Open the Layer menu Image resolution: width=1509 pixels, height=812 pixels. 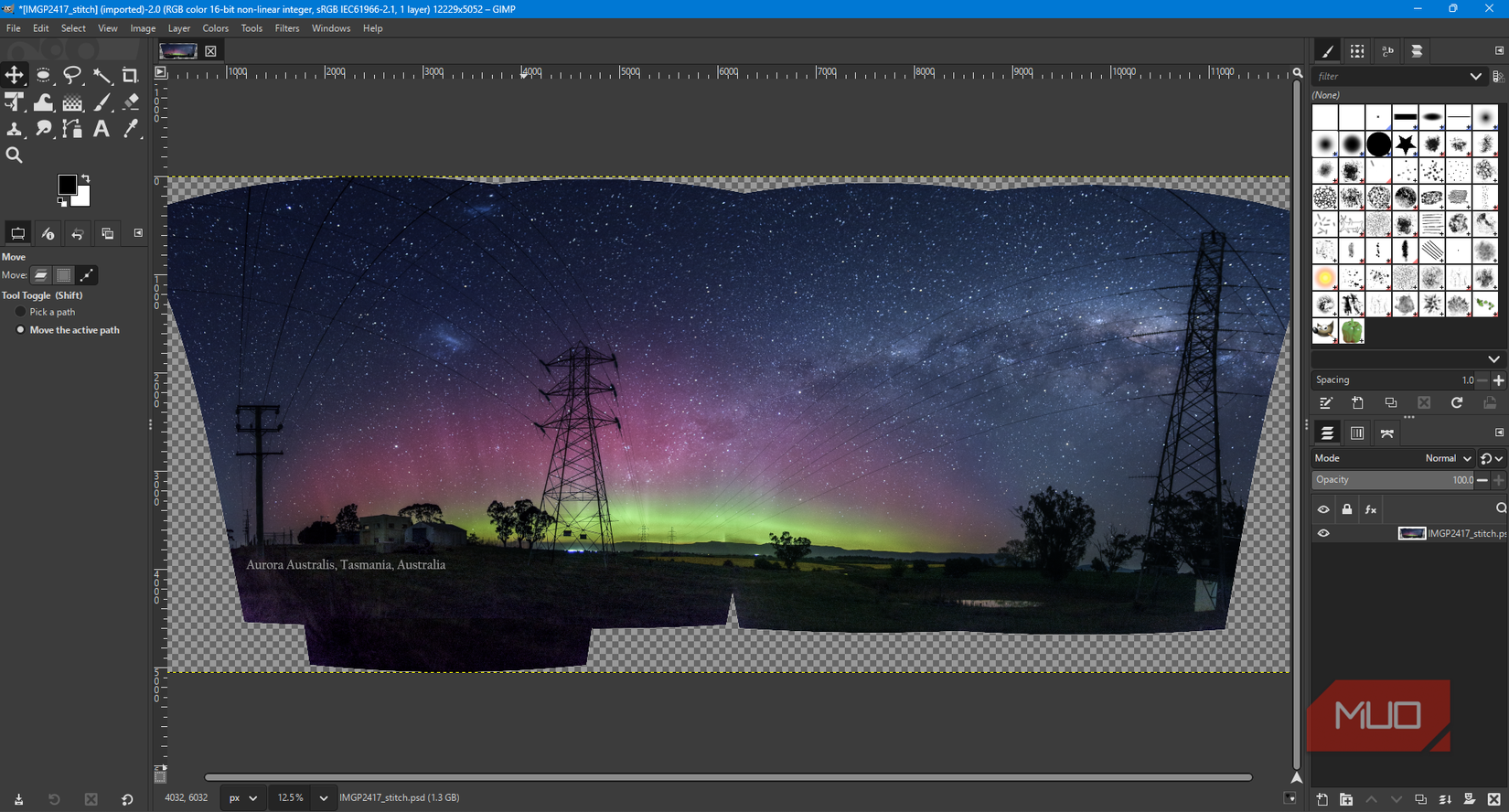tap(179, 28)
